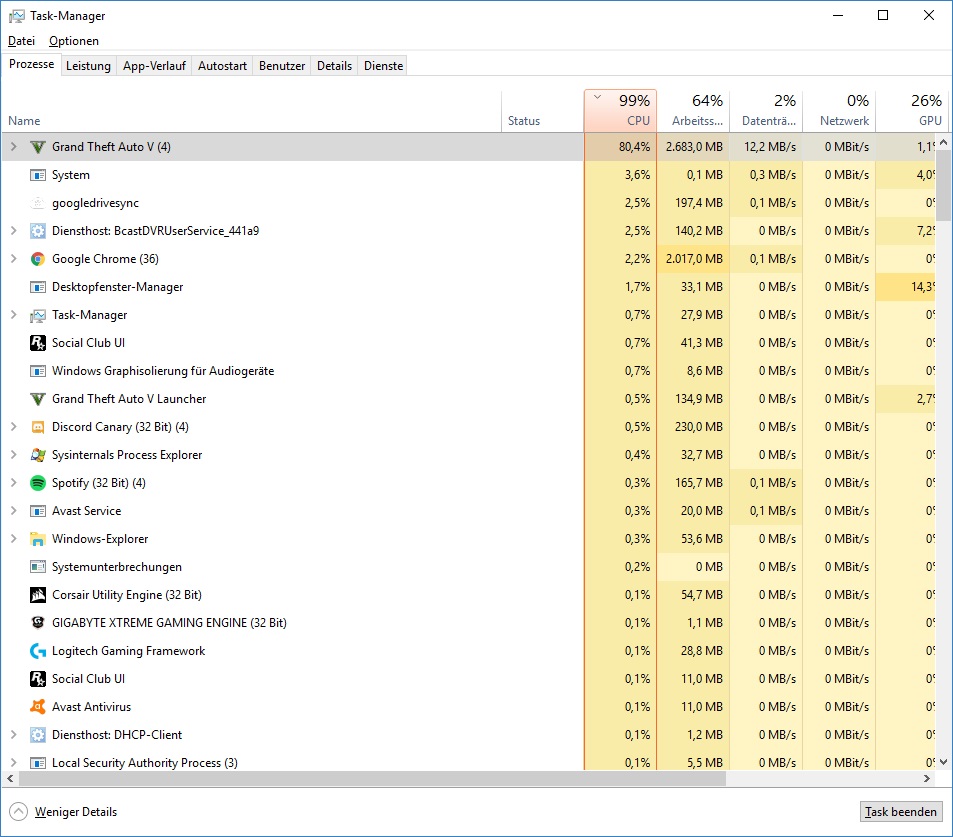The height and width of the screenshot is (837, 953).
Task: Open the Autostart tab
Action: click(x=222, y=66)
